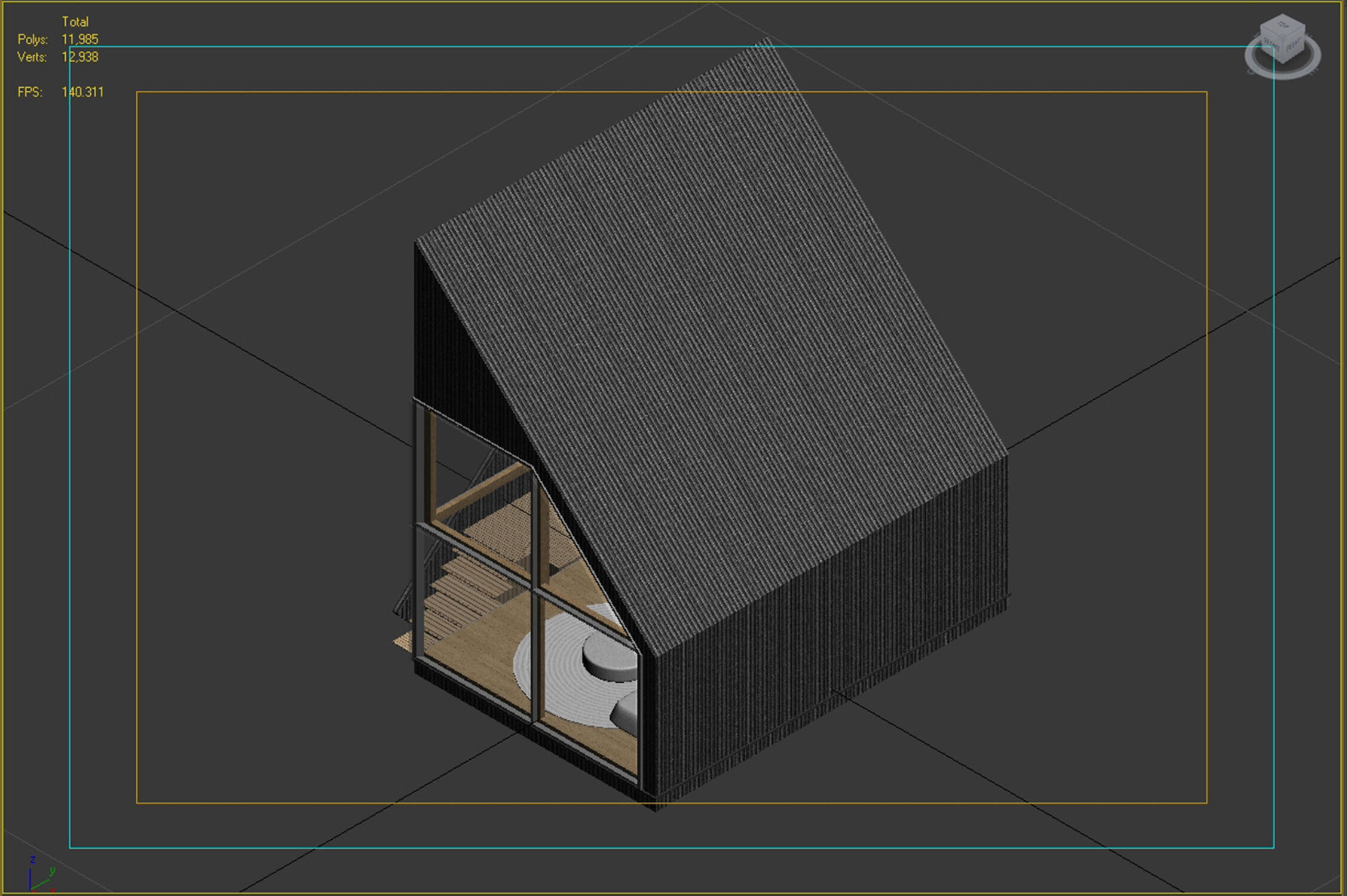The width and height of the screenshot is (1347, 896).
Task: Click the polygon count value 11,985
Action: click(80, 39)
